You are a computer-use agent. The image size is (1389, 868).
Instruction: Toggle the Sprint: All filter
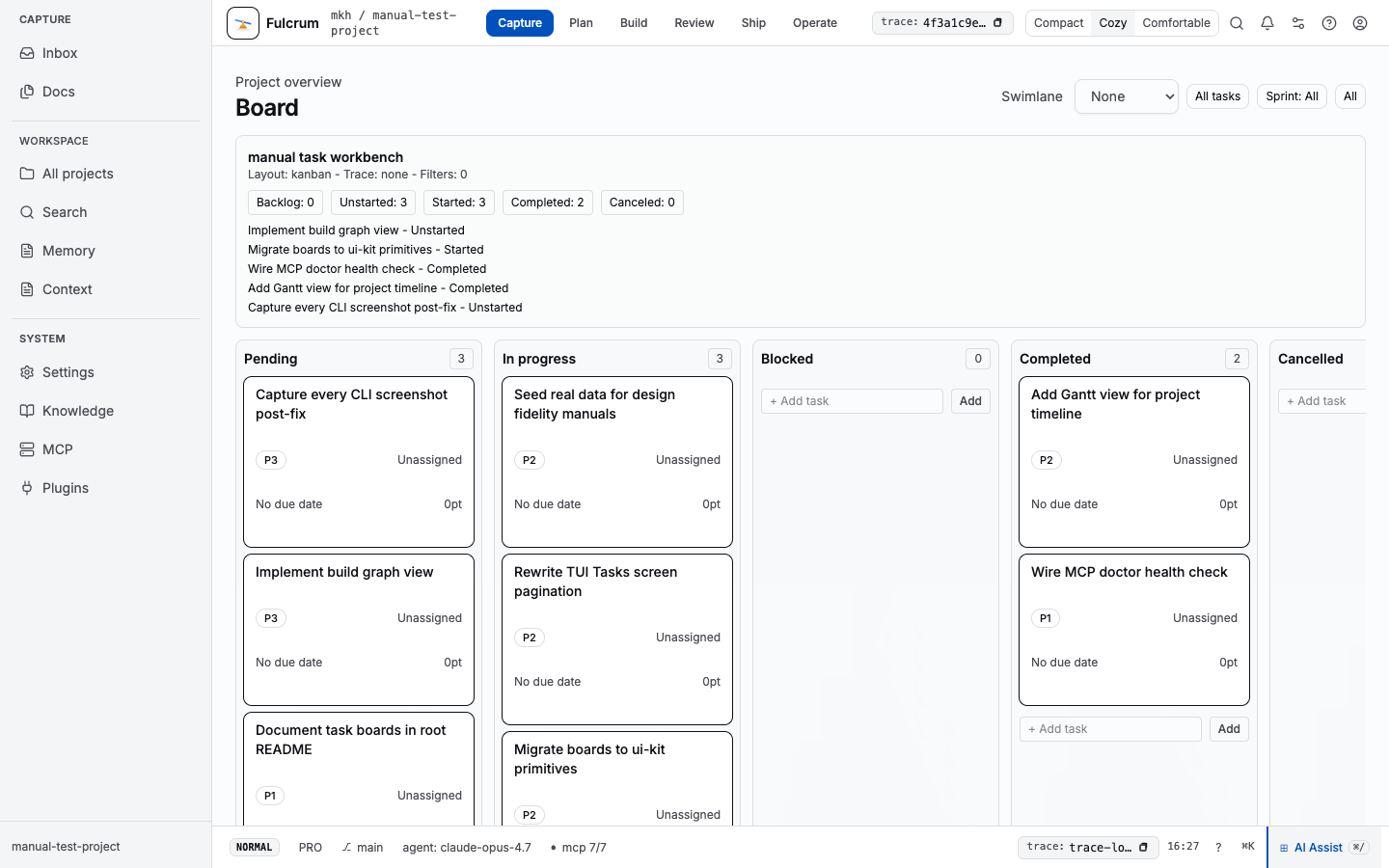click(1292, 96)
